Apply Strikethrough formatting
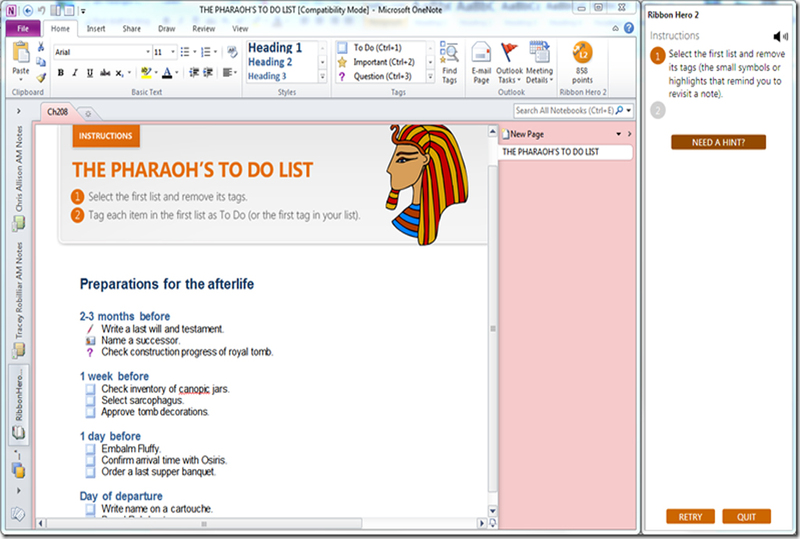 pyautogui.click(x=105, y=73)
